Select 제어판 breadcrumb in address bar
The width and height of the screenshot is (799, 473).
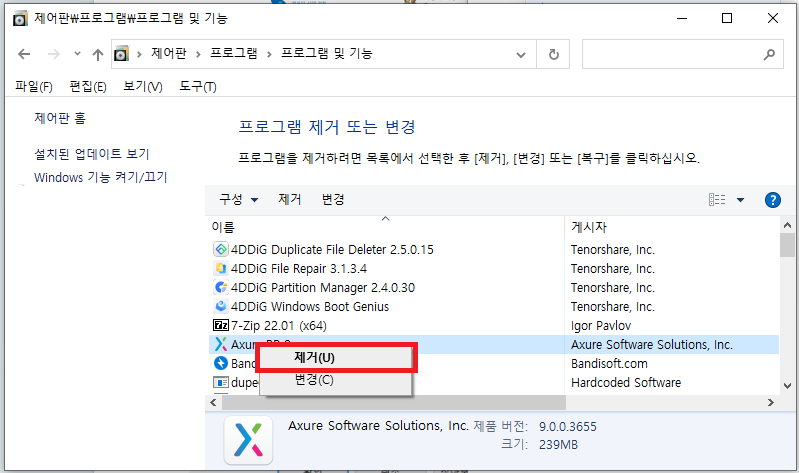(x=169, y=53)
